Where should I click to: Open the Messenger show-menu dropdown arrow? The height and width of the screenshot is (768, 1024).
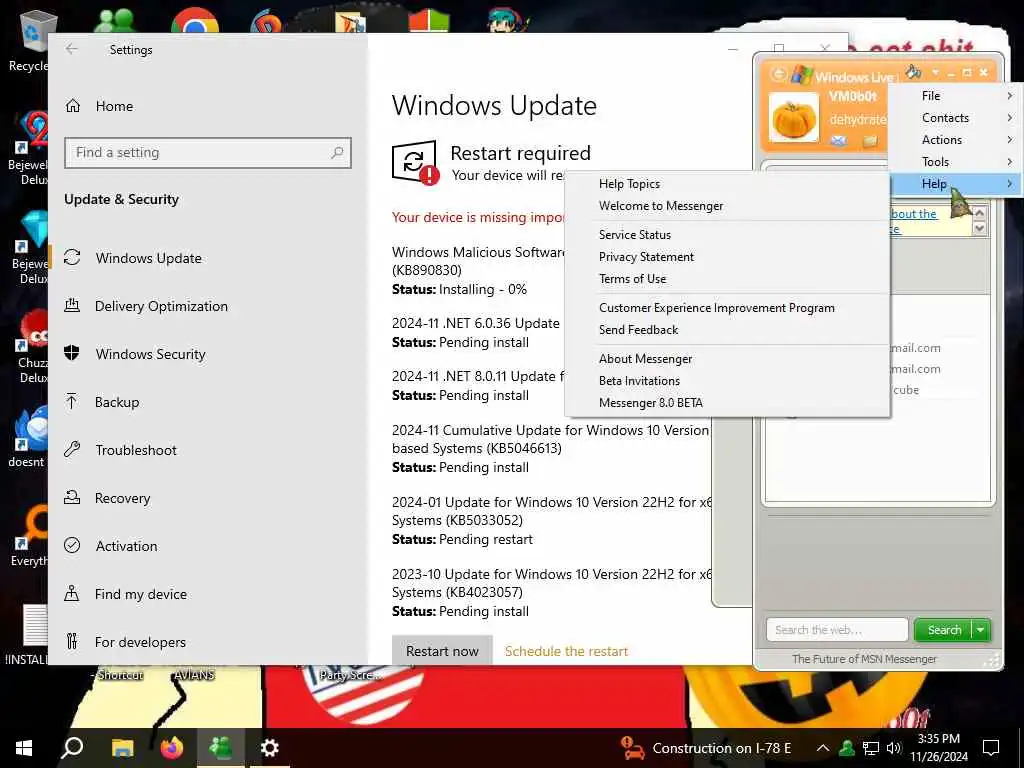[x=935, y=72]
